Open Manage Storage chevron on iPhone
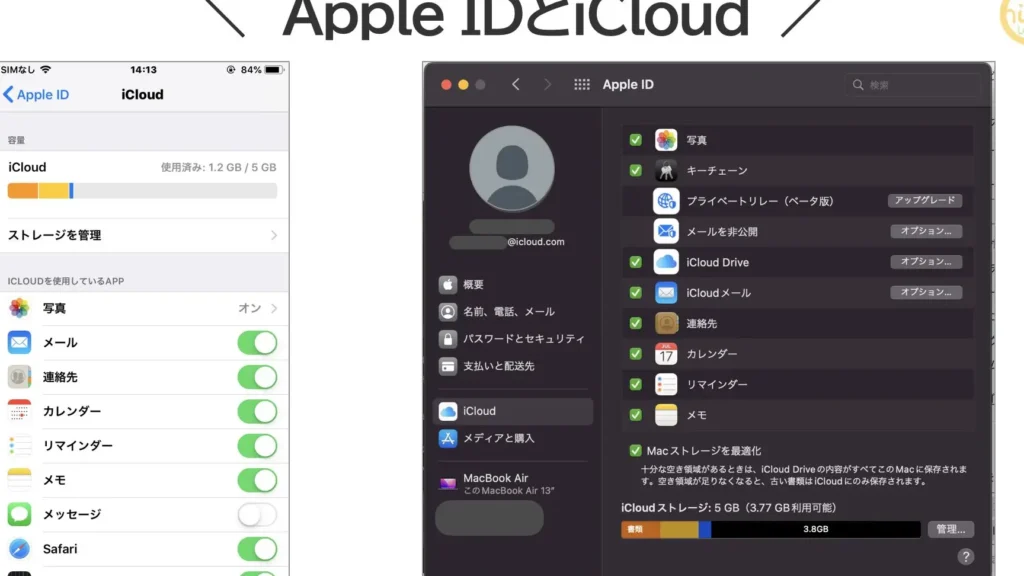This screenshot has height=576, width=1024. 274,235
